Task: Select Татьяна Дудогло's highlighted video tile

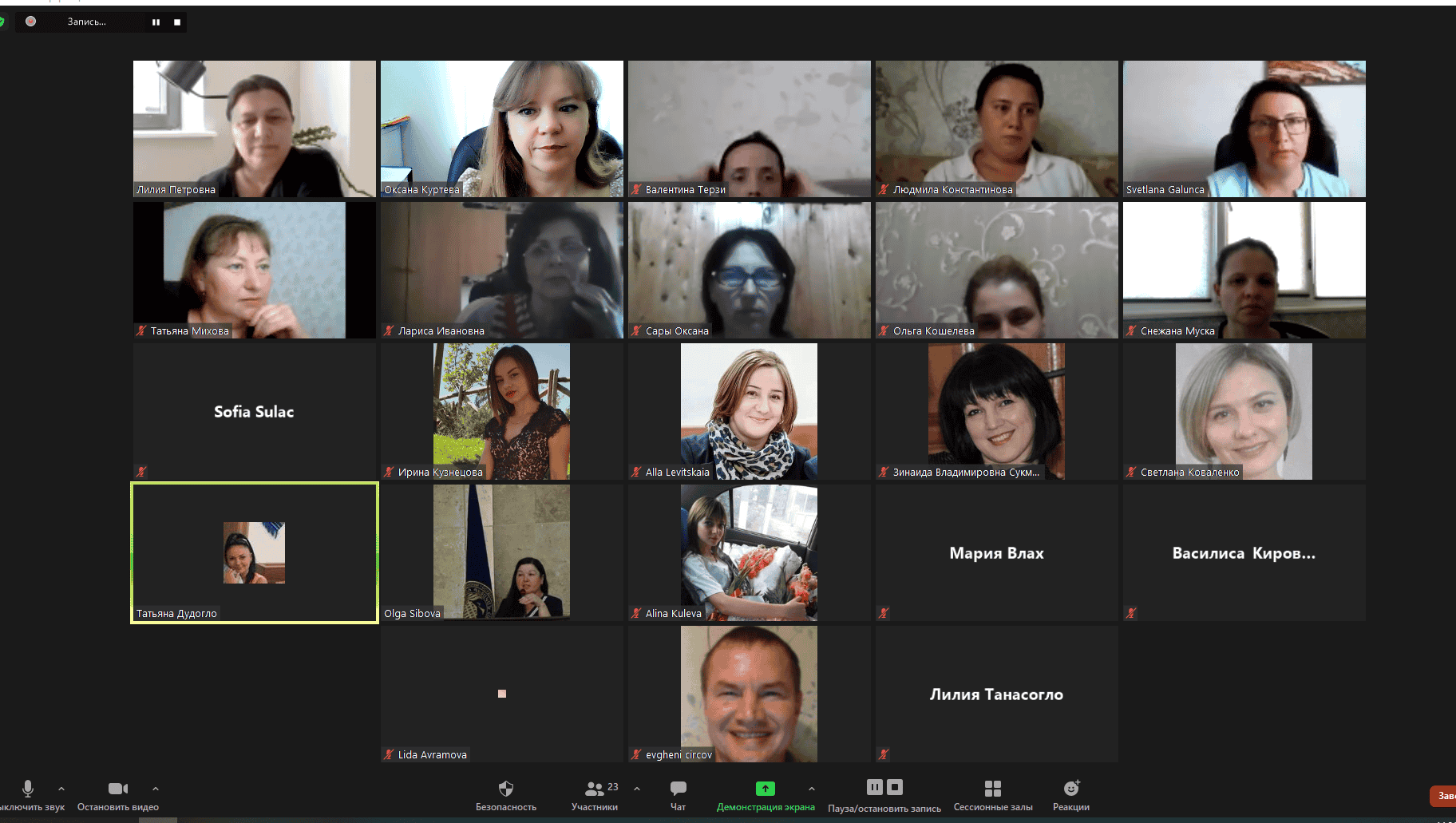Action: (x=254, y=552)
